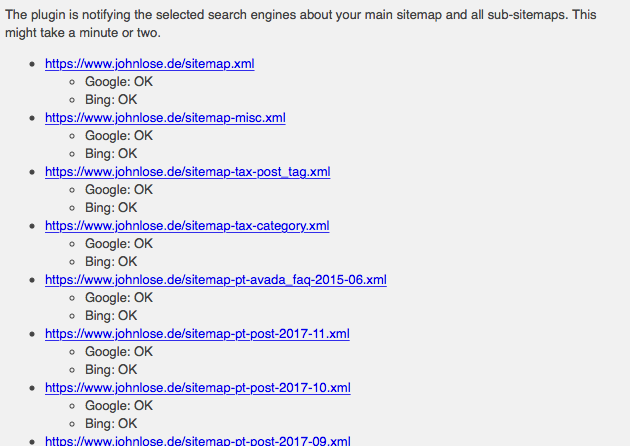Open the main sitemap.xml link
Image resolution: width=630 pixels, height=446 pixels.
pyautogui.click(x=149, y=64)
